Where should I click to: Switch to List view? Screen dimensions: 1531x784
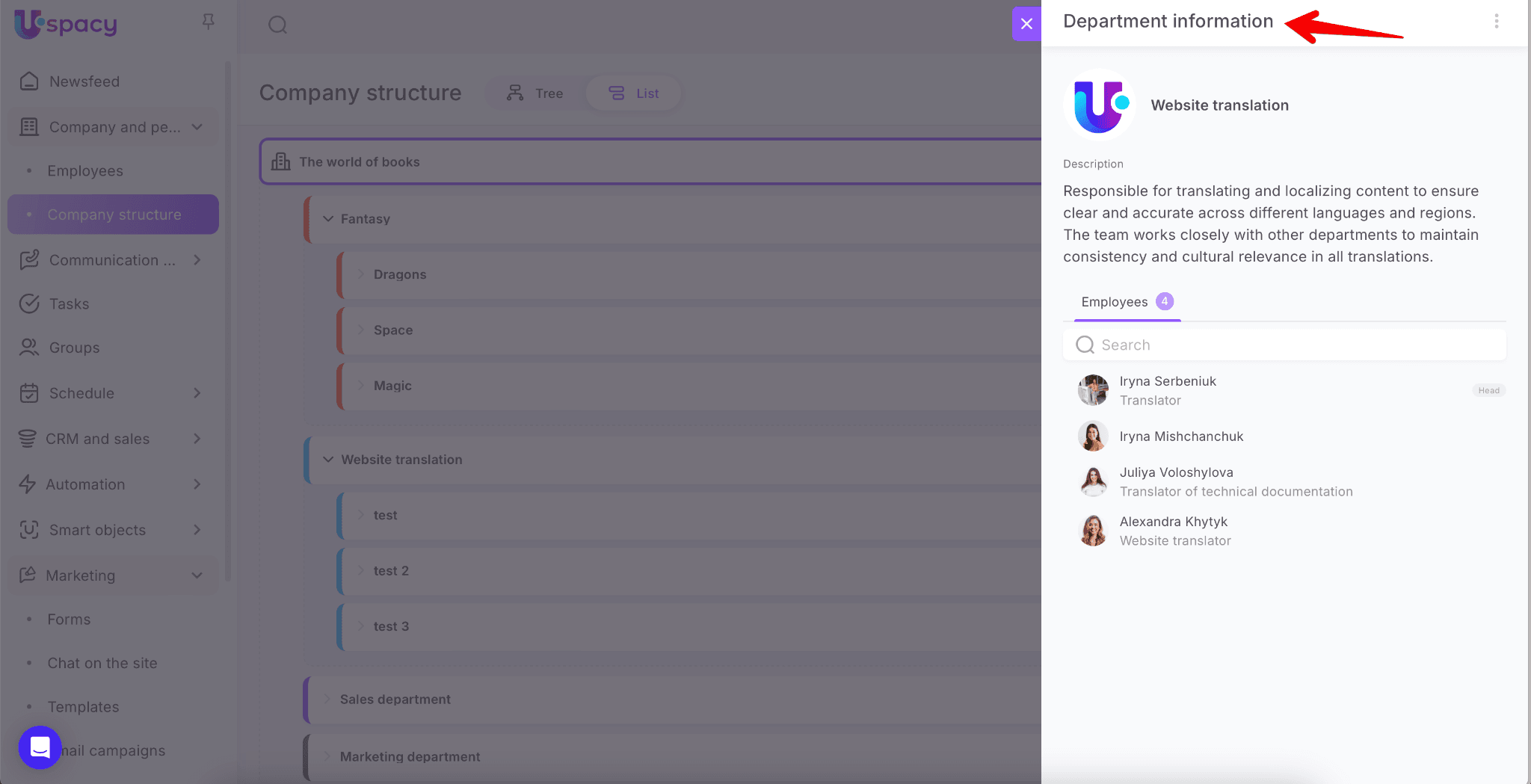[634, 93]
